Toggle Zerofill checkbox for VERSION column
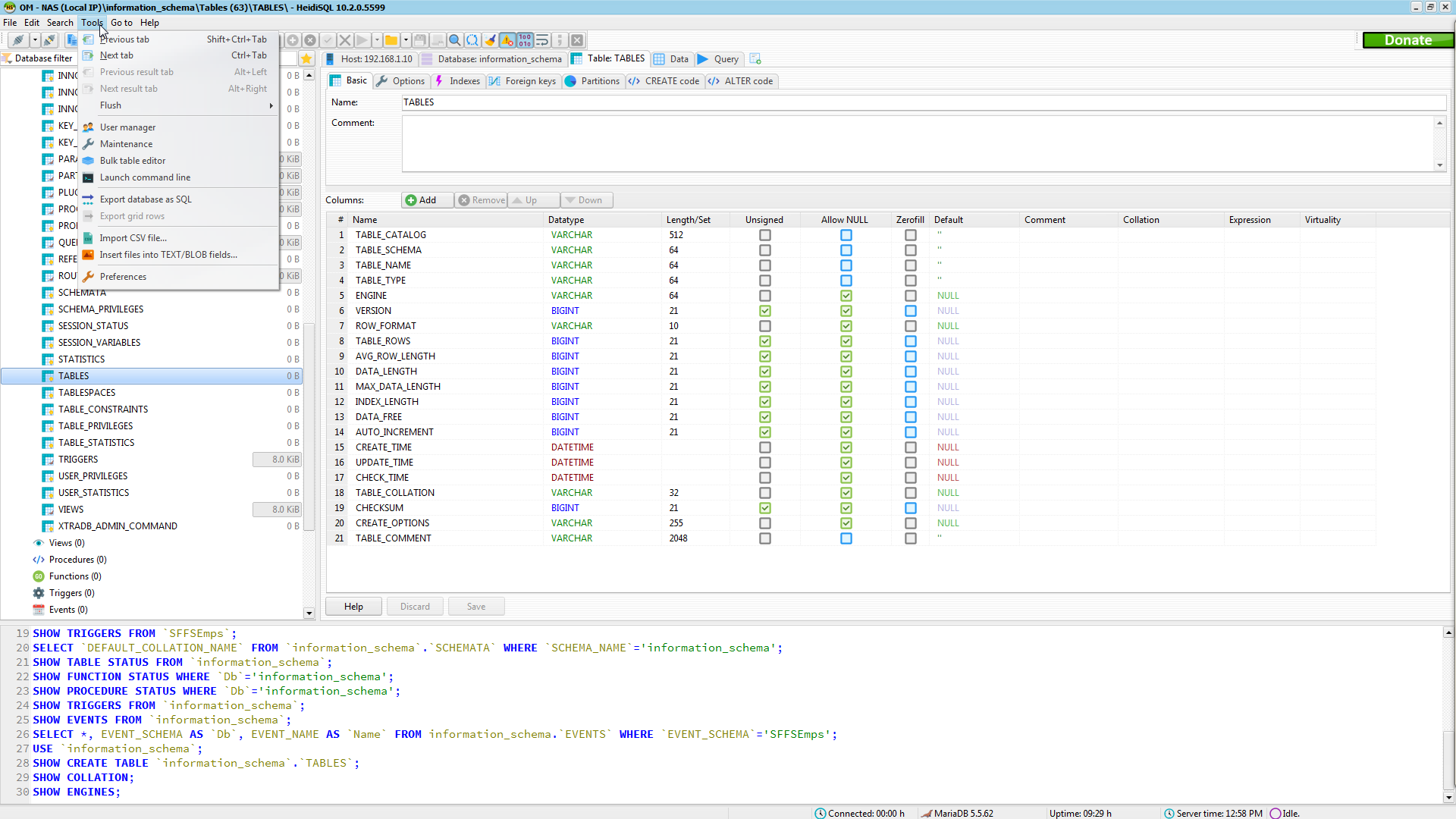The height and width of the screenshot is (819, 1456). 910,311
